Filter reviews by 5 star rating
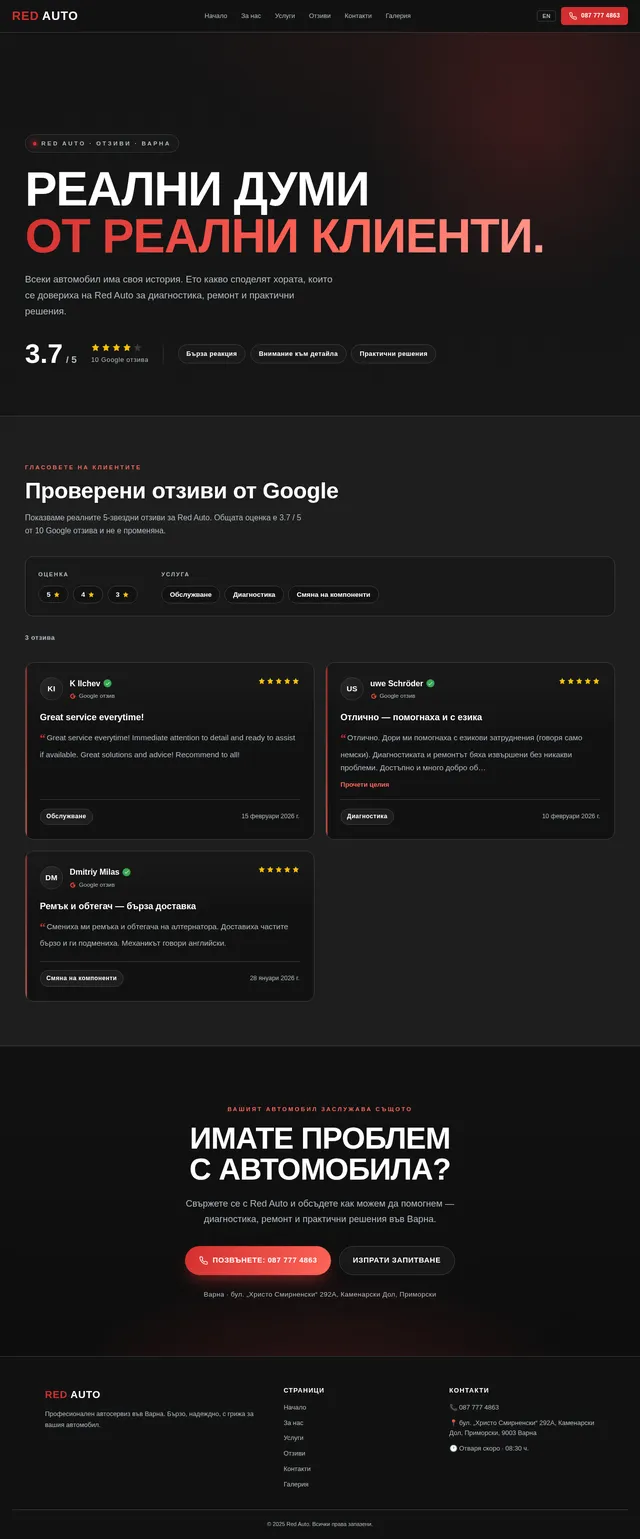This screenshot has height=1539, width=640. (53, 594)
